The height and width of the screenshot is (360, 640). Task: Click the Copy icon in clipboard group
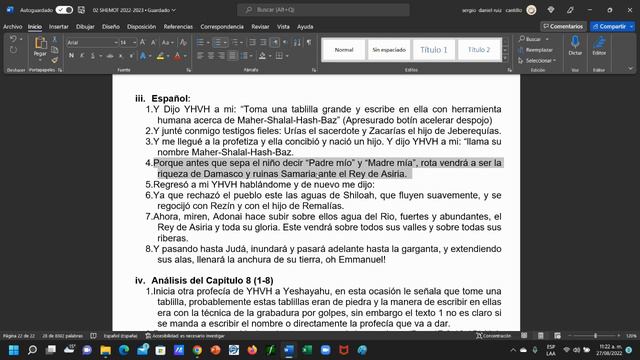54,50
